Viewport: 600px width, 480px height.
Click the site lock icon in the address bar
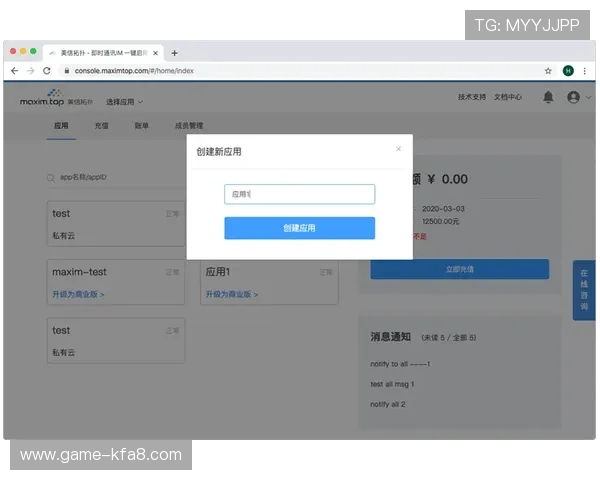click(x=67, y=71)
